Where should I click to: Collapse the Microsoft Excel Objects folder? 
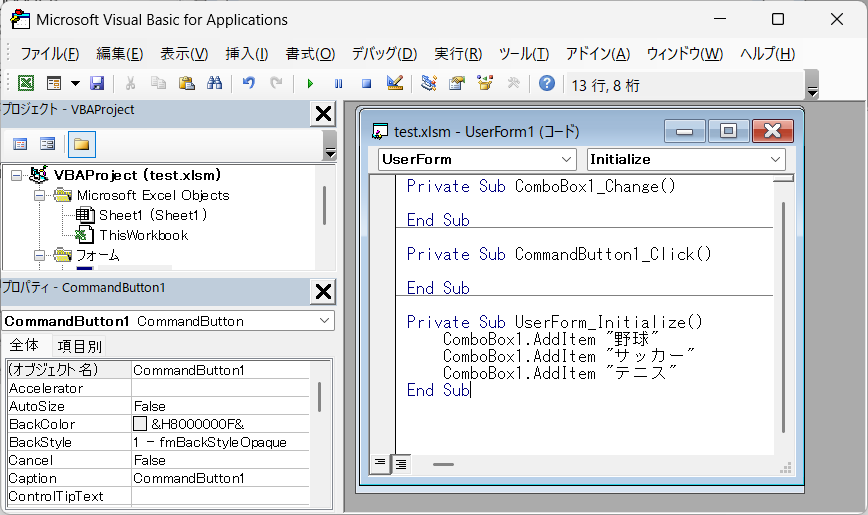coord(39,195)
